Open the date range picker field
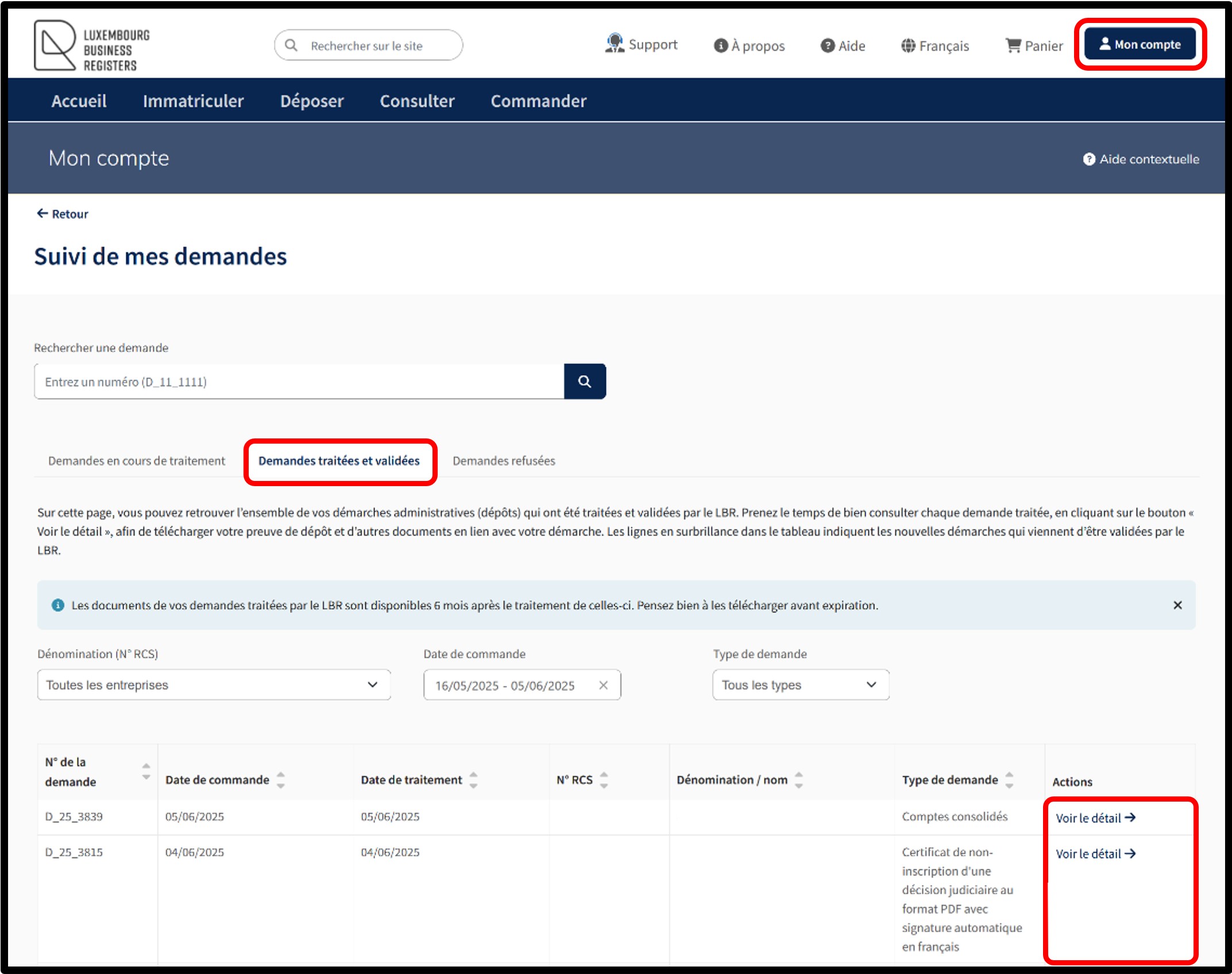 coord(505,686)
